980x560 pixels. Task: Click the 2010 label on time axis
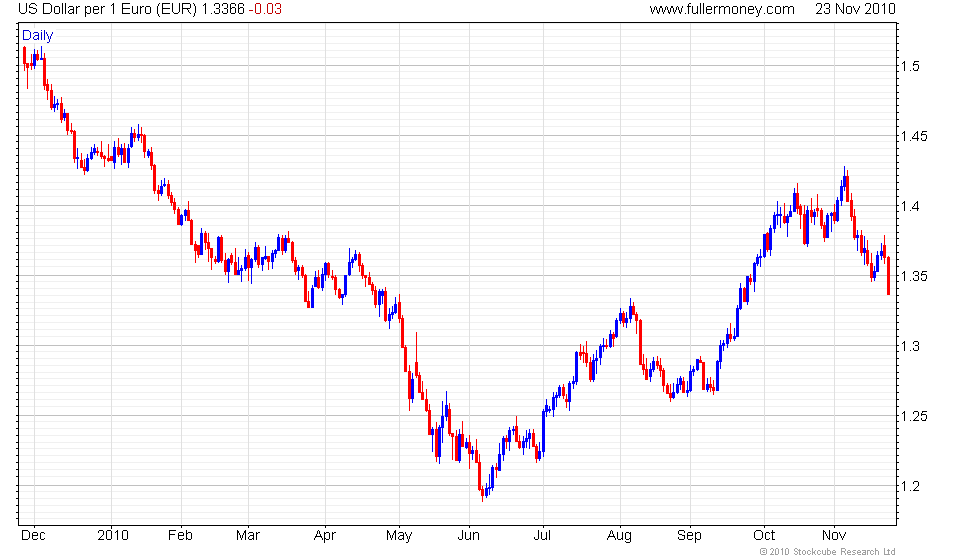[x=112, y=536]
